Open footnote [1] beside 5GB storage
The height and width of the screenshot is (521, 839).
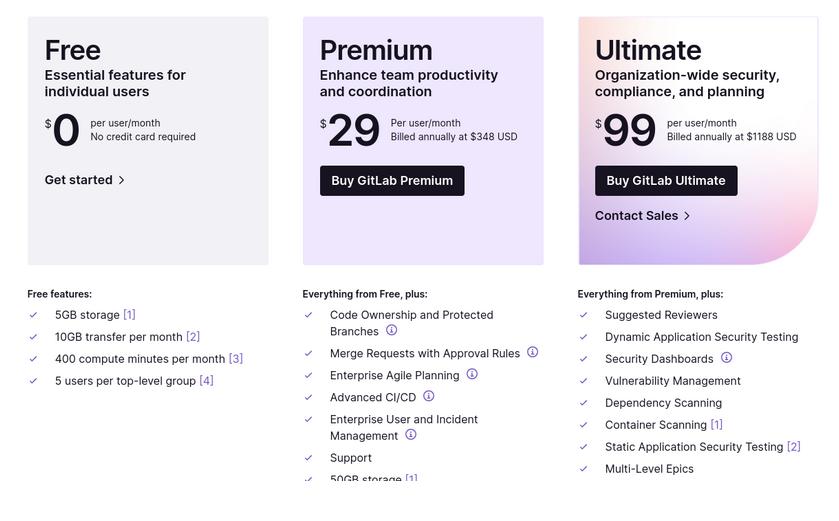click(x=129, y=315)
